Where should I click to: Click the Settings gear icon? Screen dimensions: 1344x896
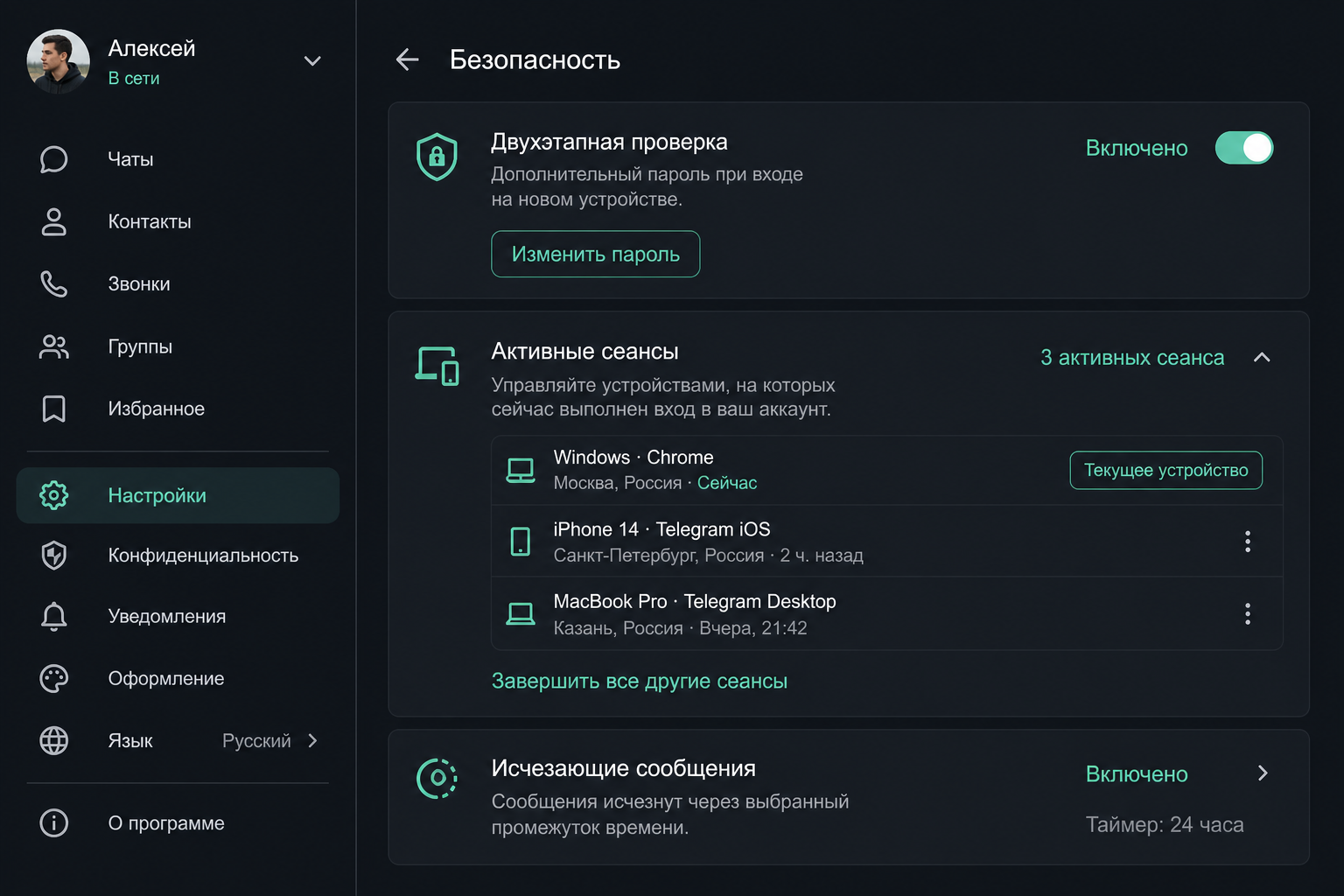pyautogui.click(x=54, y=495)
